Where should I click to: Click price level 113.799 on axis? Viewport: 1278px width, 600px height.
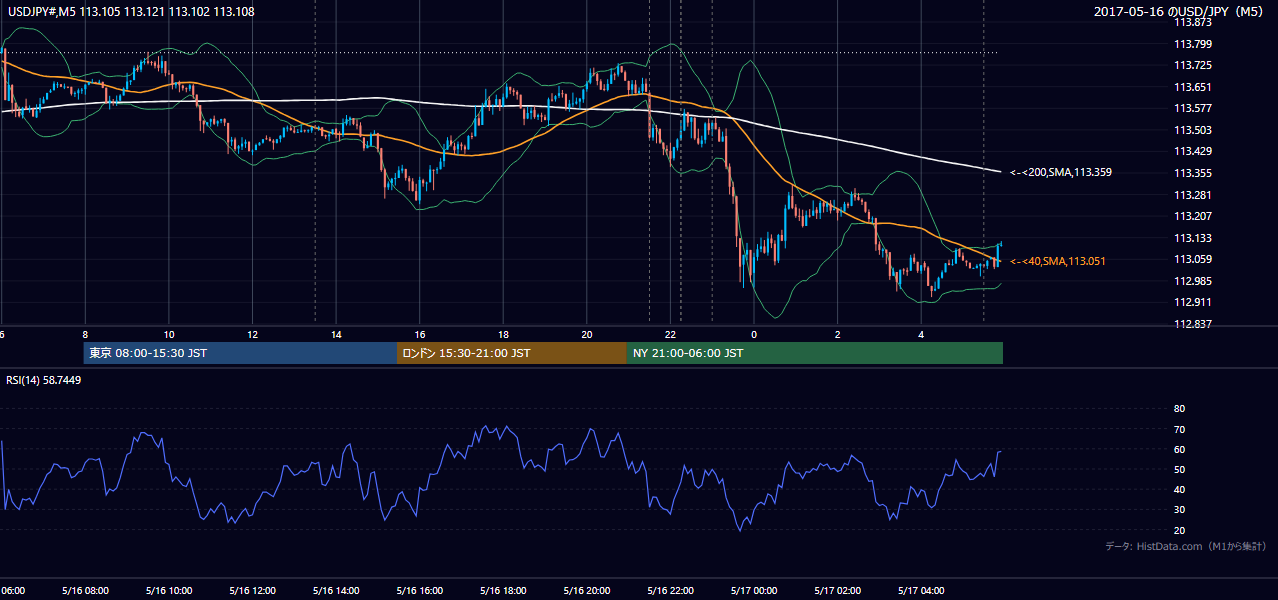coord(1193,43)
